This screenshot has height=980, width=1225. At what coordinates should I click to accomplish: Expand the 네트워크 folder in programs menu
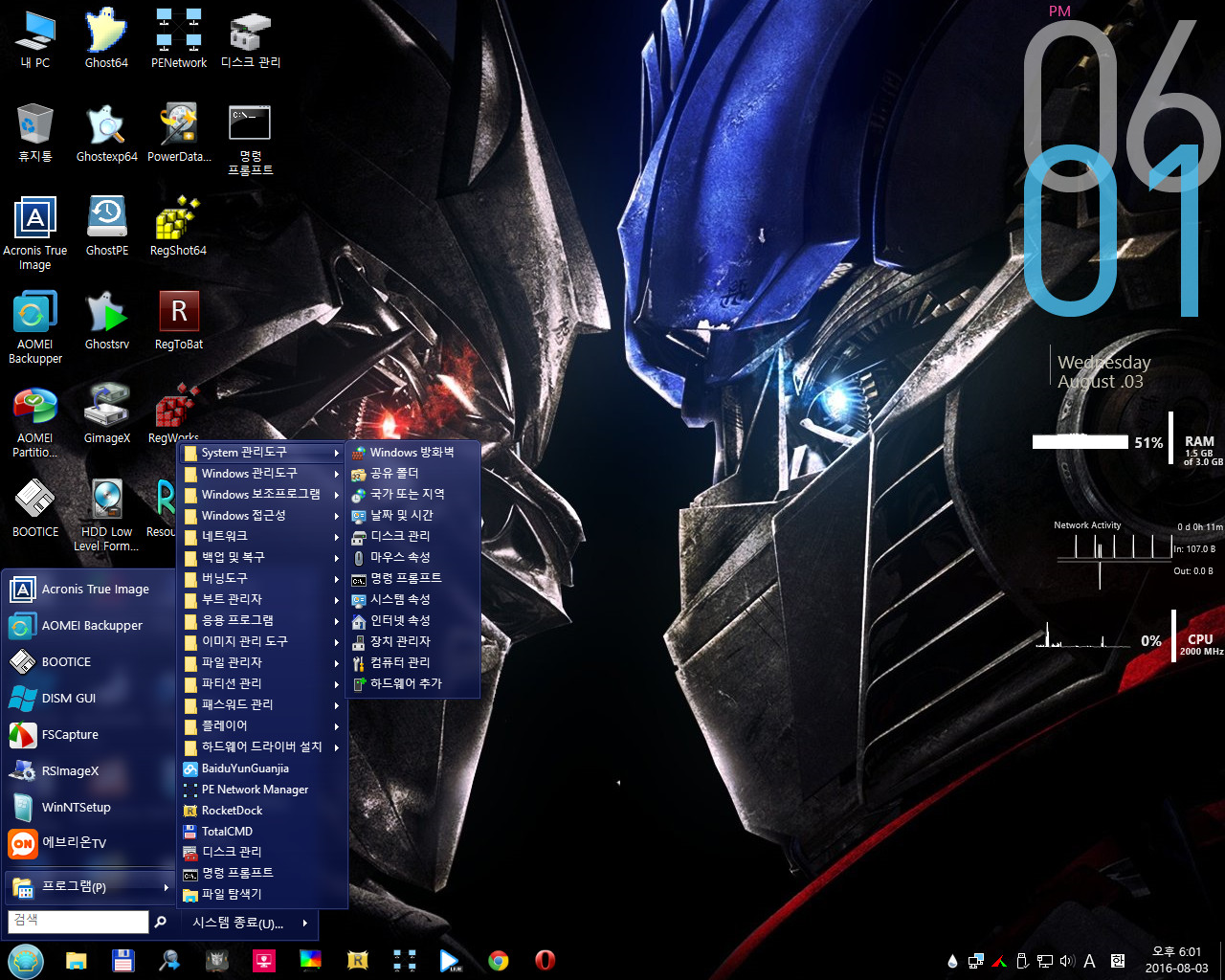click(263, 537)
